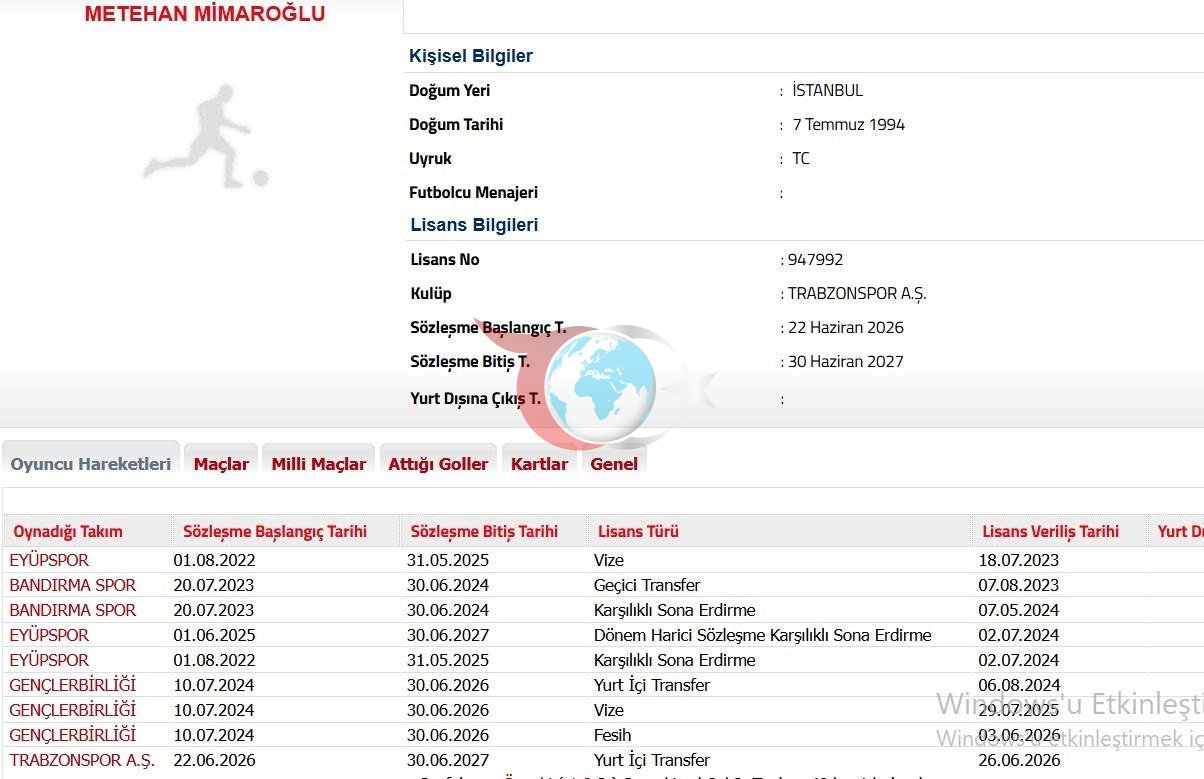Open TRABZONSPOR A.Ş. link in movements table
This screenshot has width=1204, height=779.
coord(82,760)
